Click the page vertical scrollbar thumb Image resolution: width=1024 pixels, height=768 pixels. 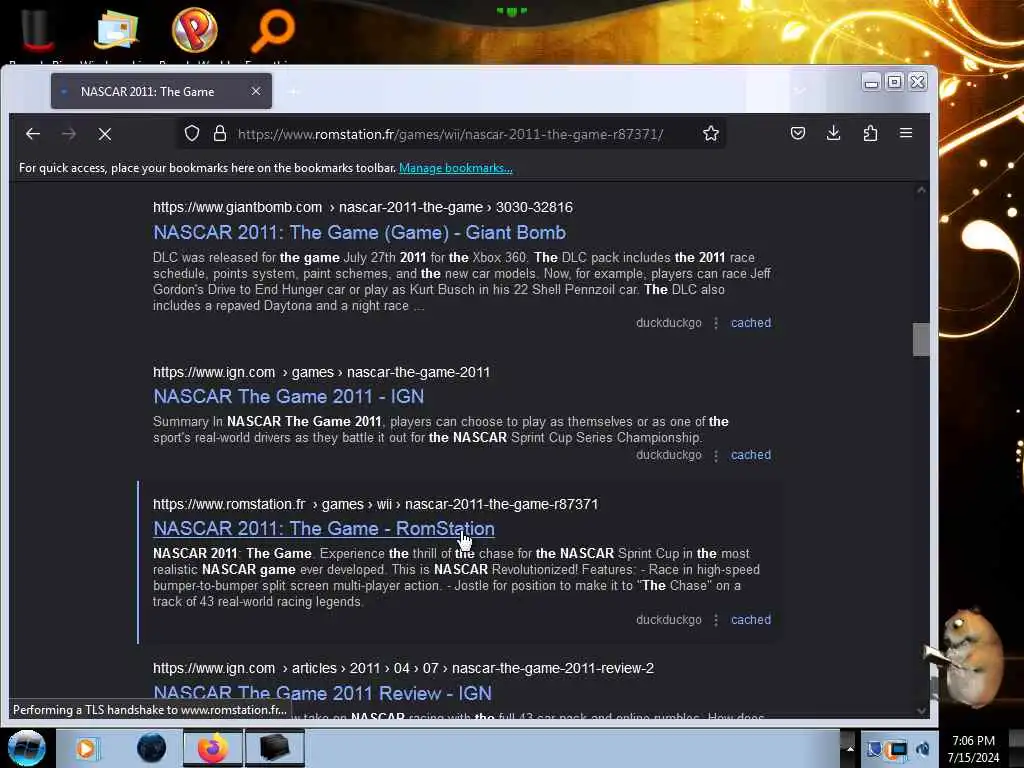coord(921,340)
